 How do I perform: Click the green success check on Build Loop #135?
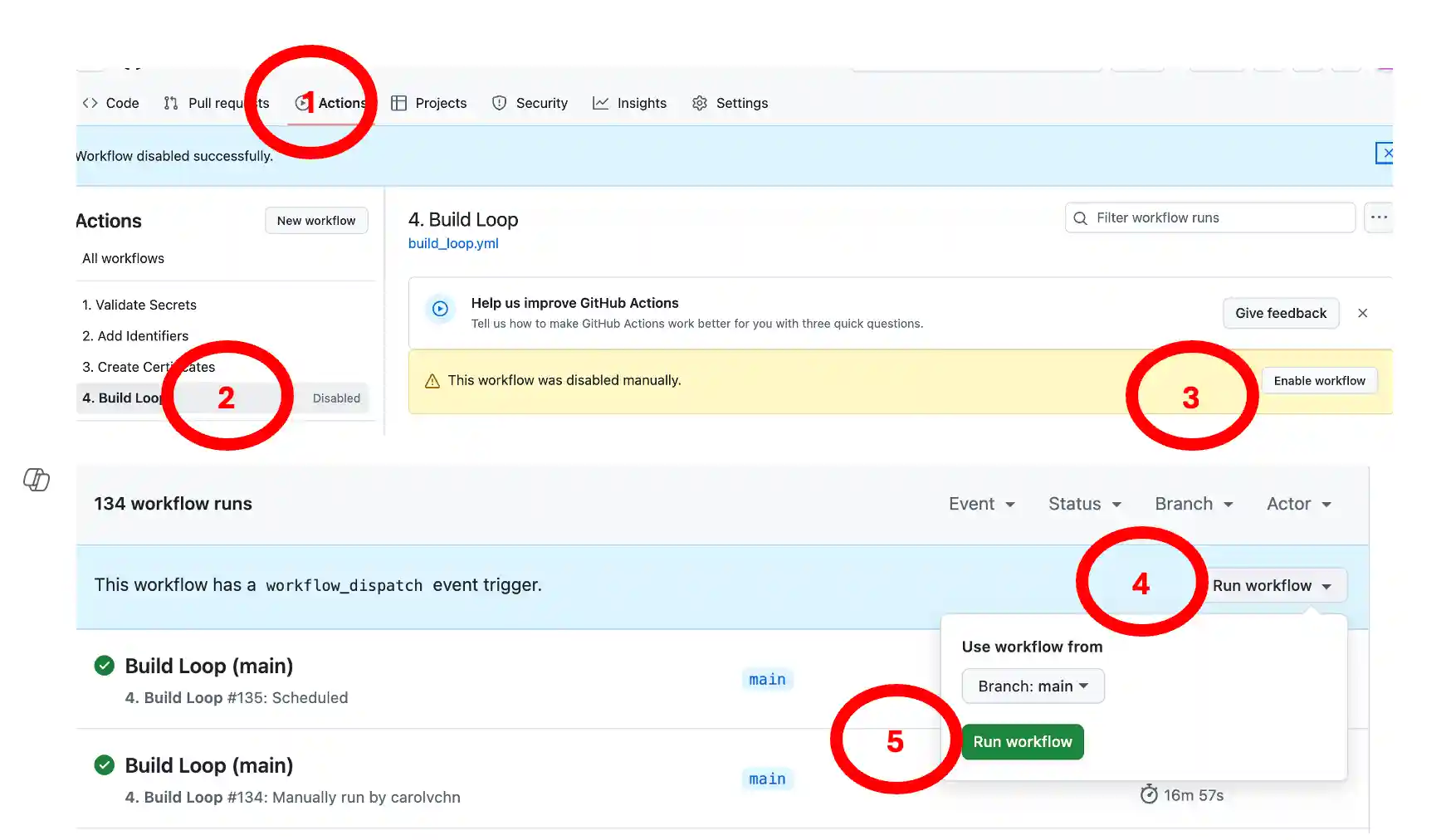(104, 665)
